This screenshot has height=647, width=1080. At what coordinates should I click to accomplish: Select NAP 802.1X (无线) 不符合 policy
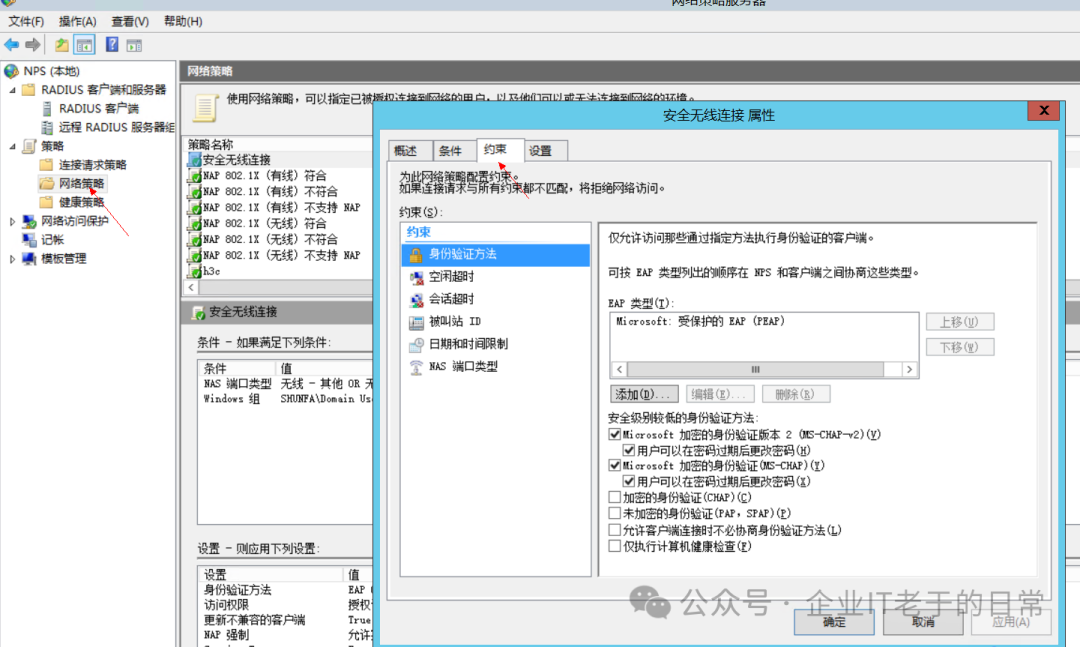[271, 240]
